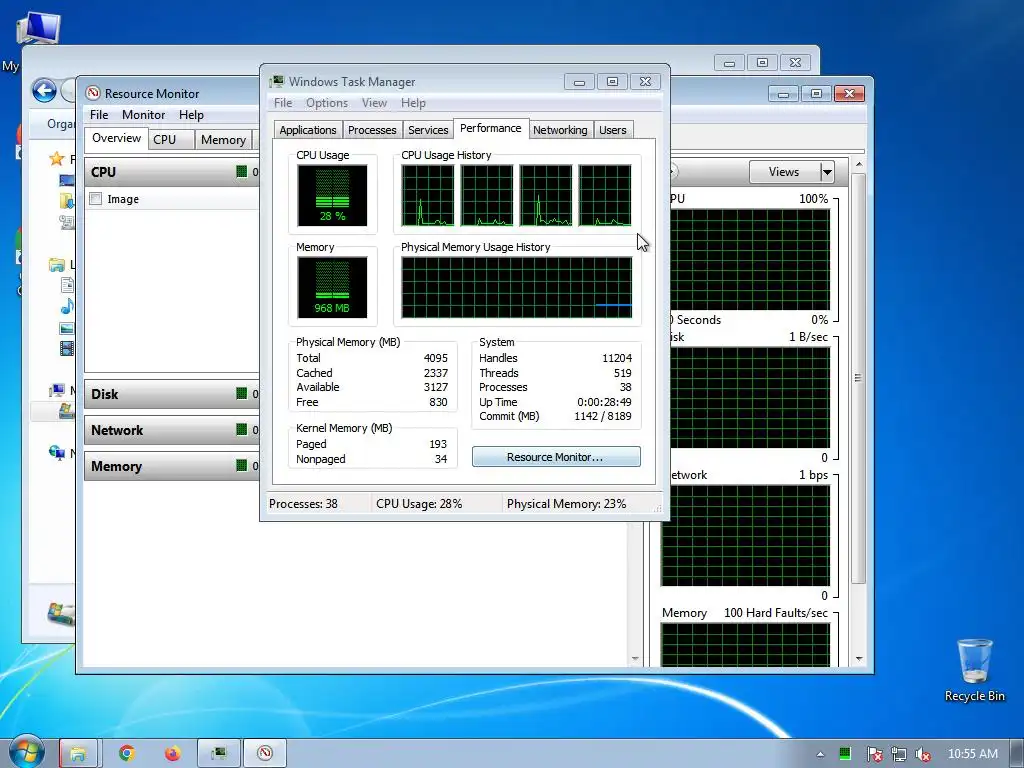1024x768 pixels.
Task: Select the Networking tab
Action: pyautogui.click(x=560, y=130)
